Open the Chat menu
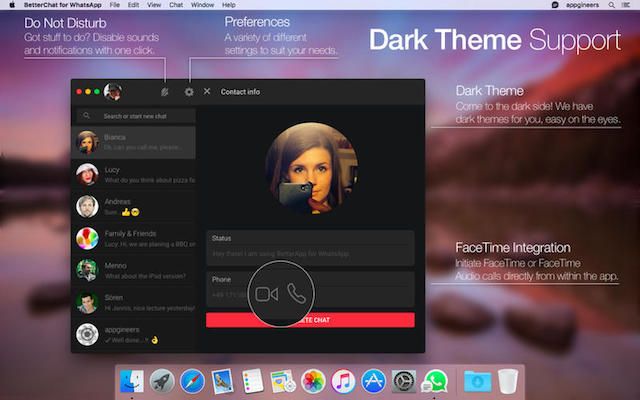Screen dimensions: 640x400 176,5
